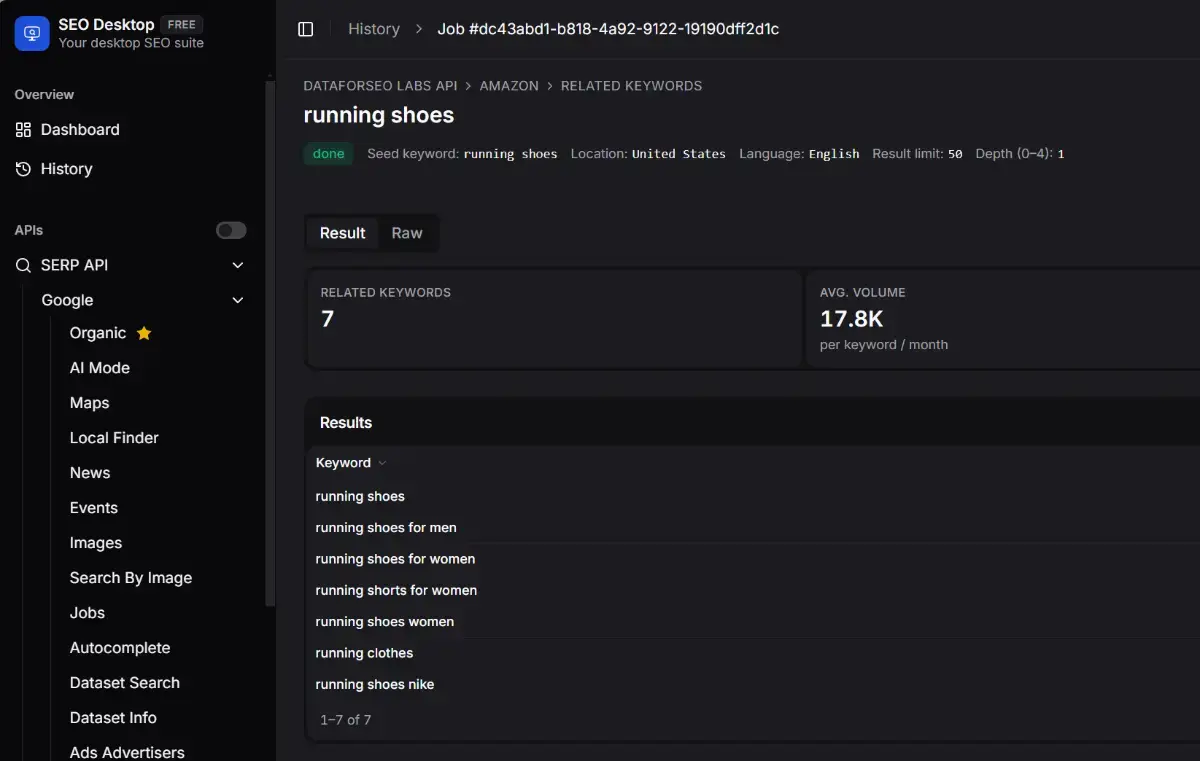Select Dataset Search in the sidebar

coord(124,682)
